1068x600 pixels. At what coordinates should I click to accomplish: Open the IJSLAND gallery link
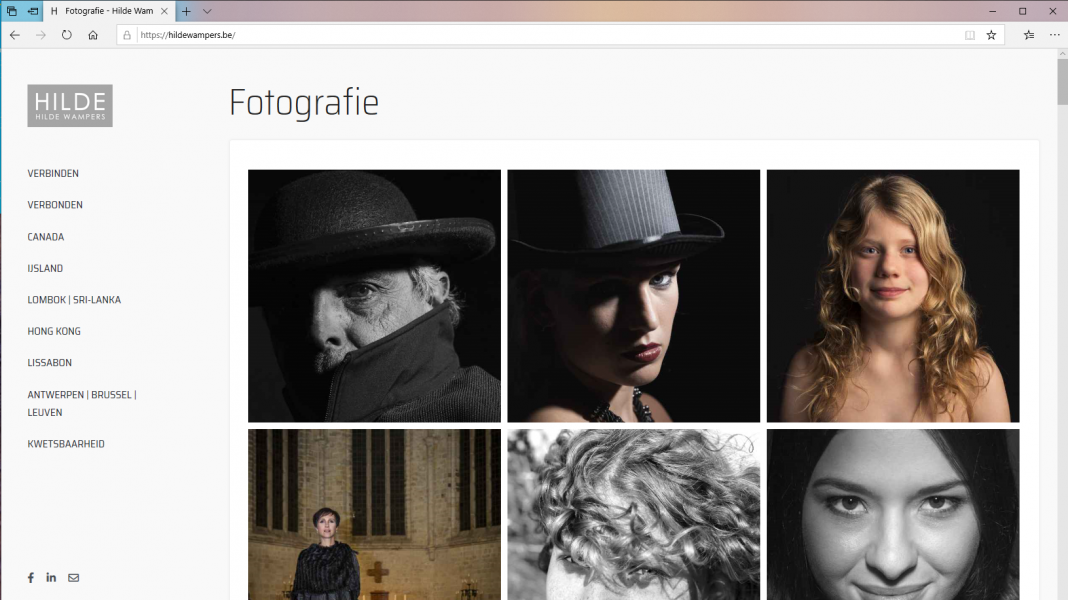pyautogui.click(x=45, y=268)
